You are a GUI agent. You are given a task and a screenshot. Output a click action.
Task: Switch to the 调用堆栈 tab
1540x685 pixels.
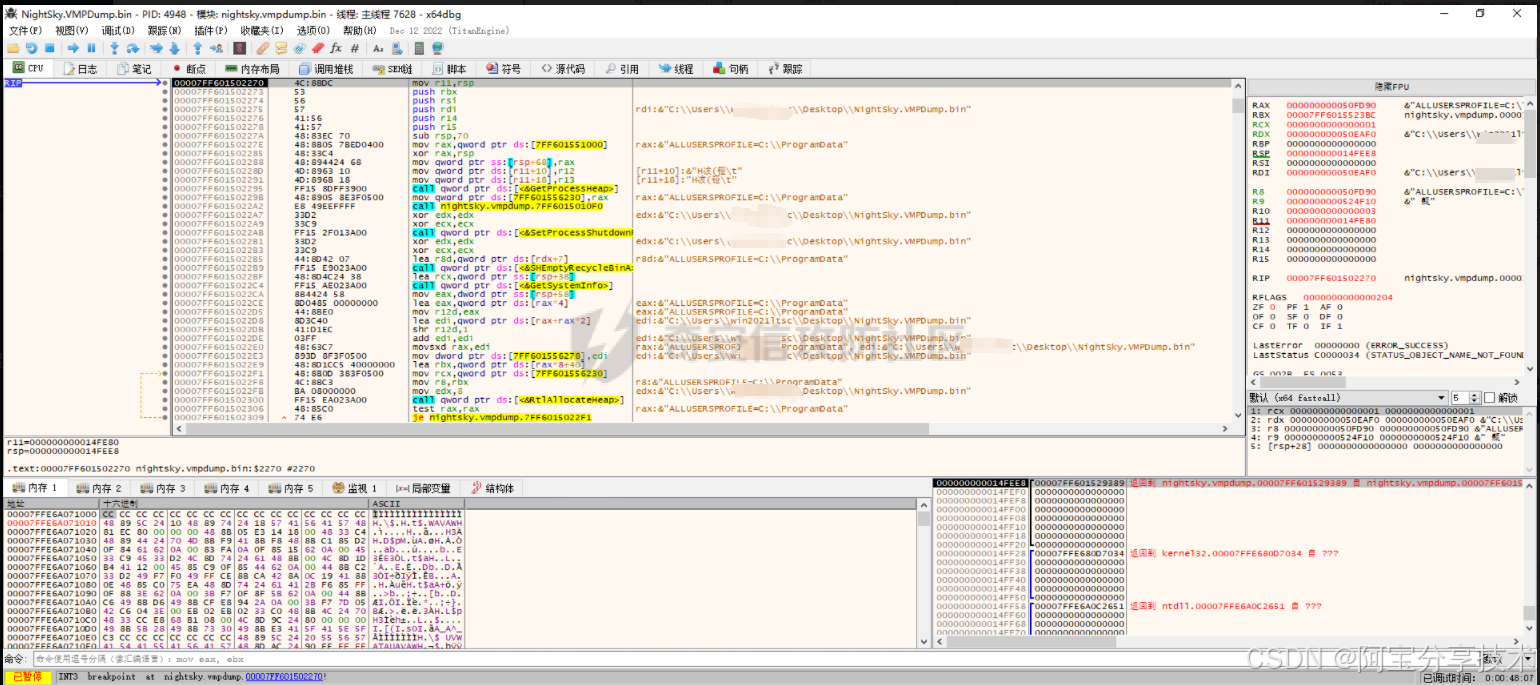point(326,69)
